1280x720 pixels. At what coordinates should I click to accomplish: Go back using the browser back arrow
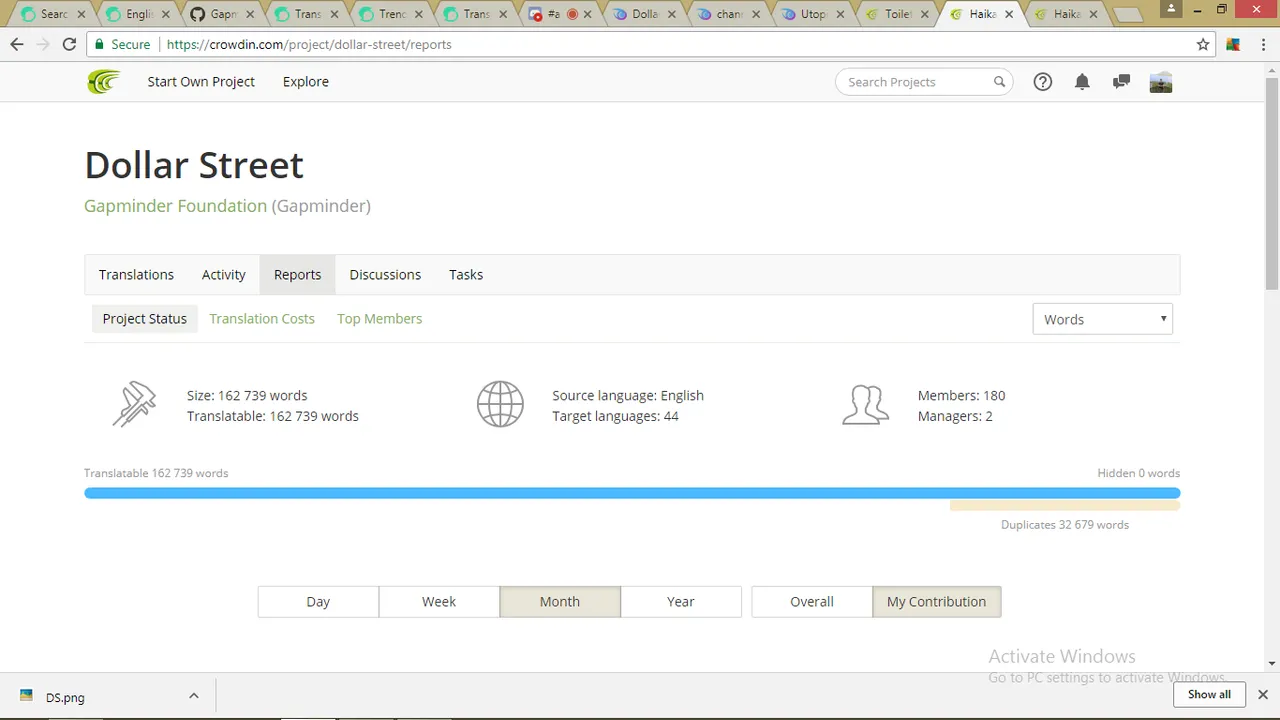(17, 44)
